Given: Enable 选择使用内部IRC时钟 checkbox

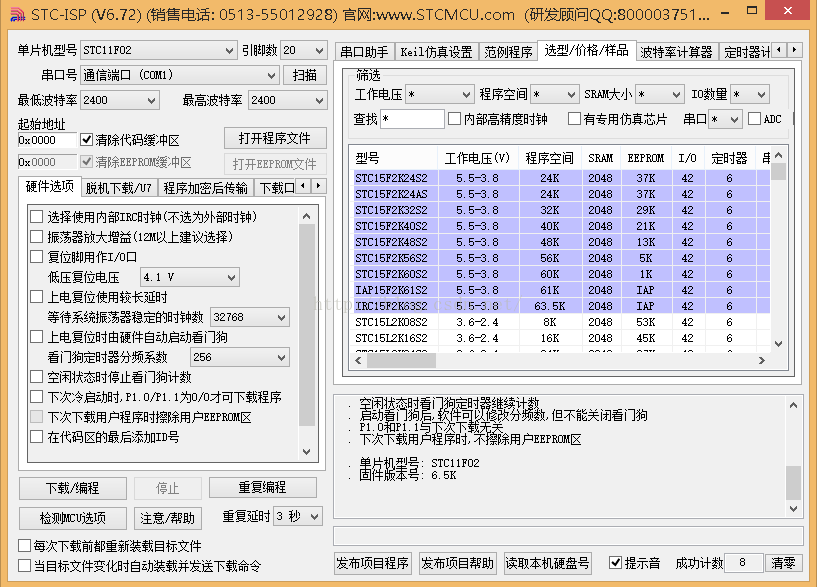Looking at the screenshot, I should point(36,217).
